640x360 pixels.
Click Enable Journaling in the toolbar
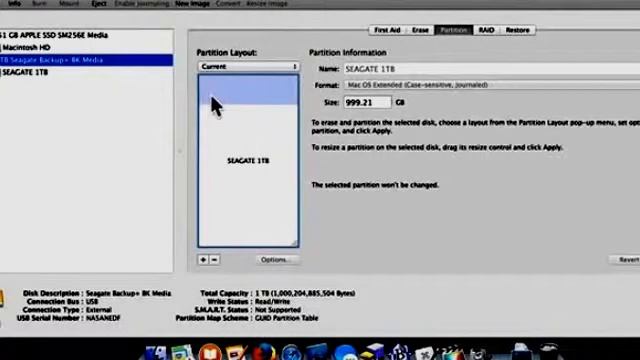coord(142,4)
